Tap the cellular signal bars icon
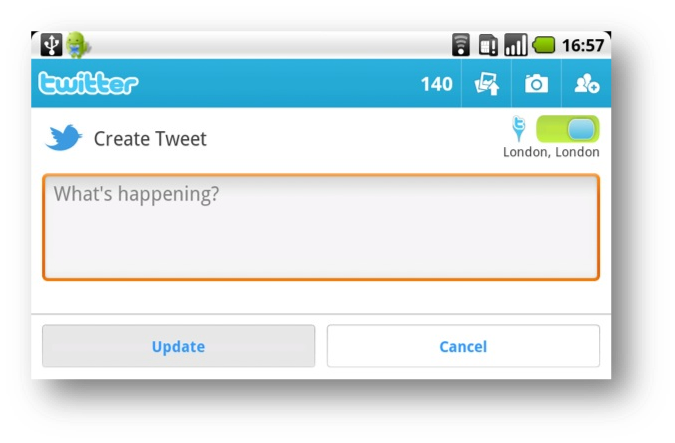Screen dimensions: 675x443 [x=516, y=45]
